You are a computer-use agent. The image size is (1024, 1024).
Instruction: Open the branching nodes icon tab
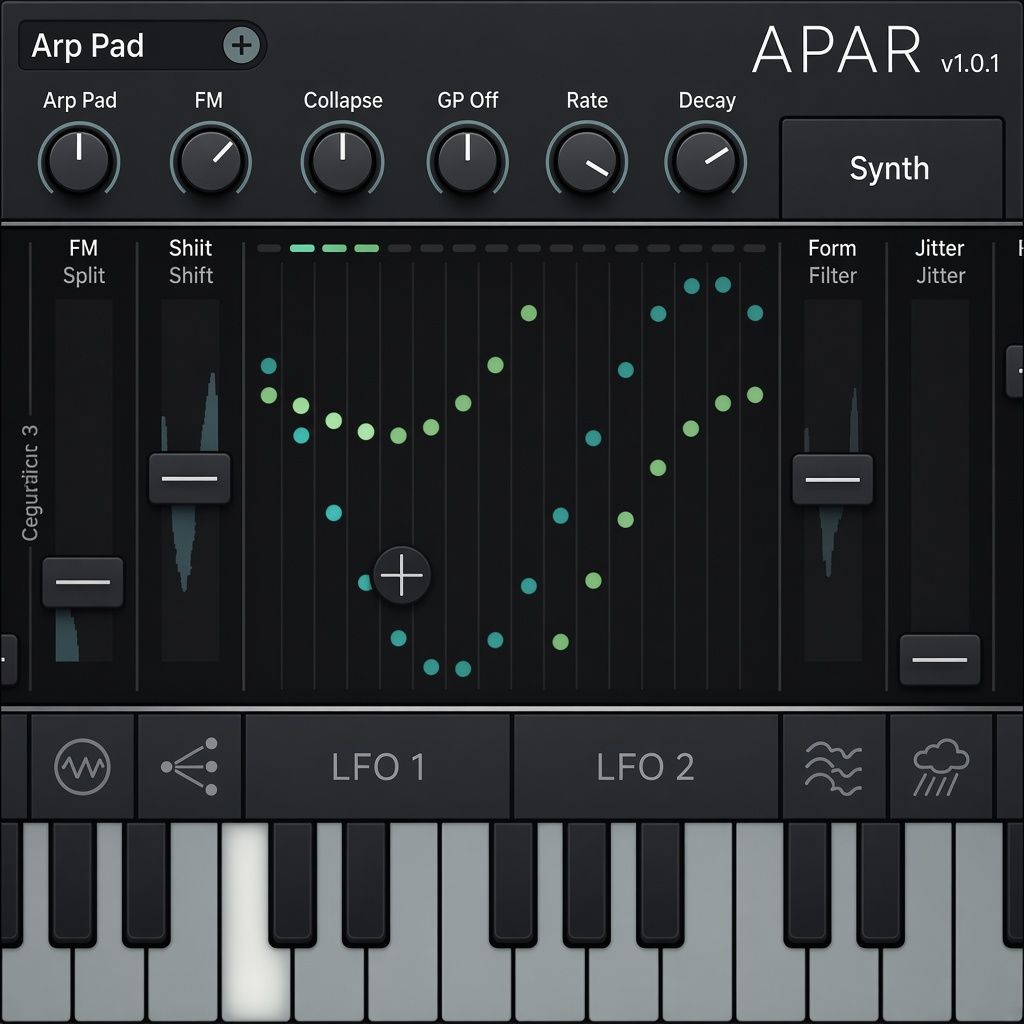189,766
